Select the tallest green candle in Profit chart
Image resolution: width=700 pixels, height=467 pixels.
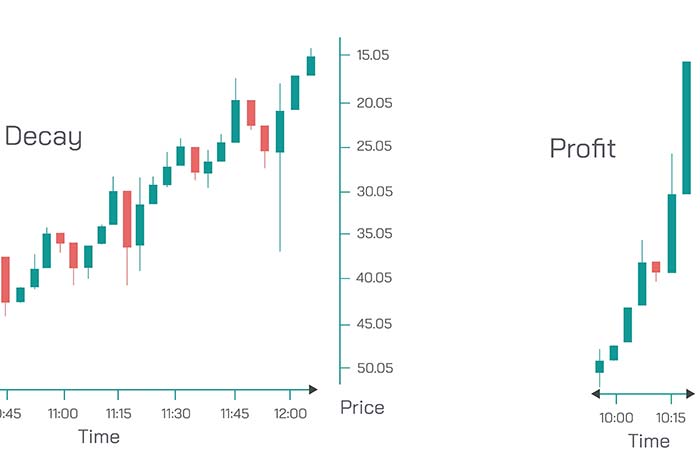(x=687, y=127)
